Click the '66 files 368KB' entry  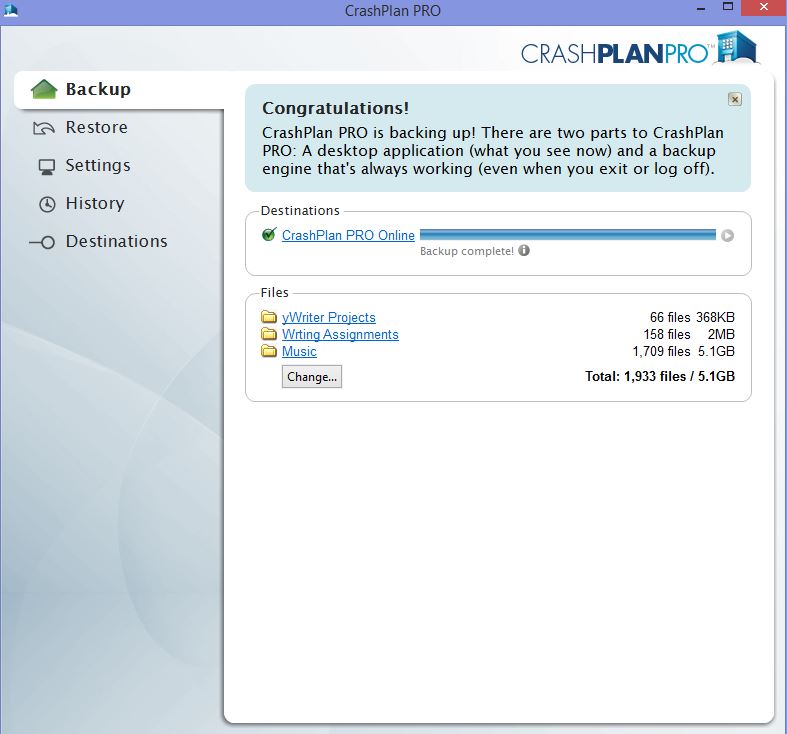coord(692,317)
